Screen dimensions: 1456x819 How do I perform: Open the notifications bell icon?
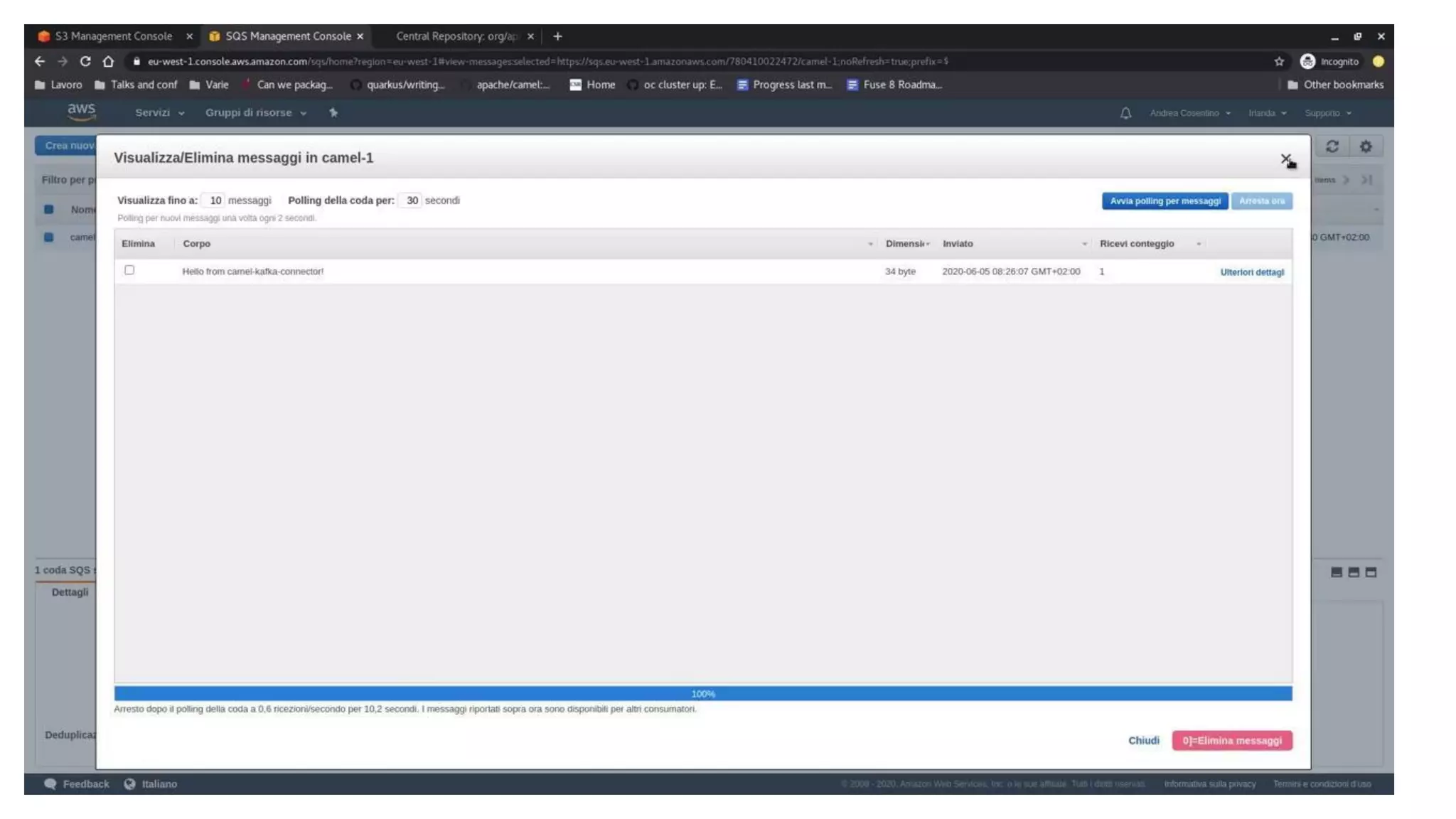[x=1125, y=113]
